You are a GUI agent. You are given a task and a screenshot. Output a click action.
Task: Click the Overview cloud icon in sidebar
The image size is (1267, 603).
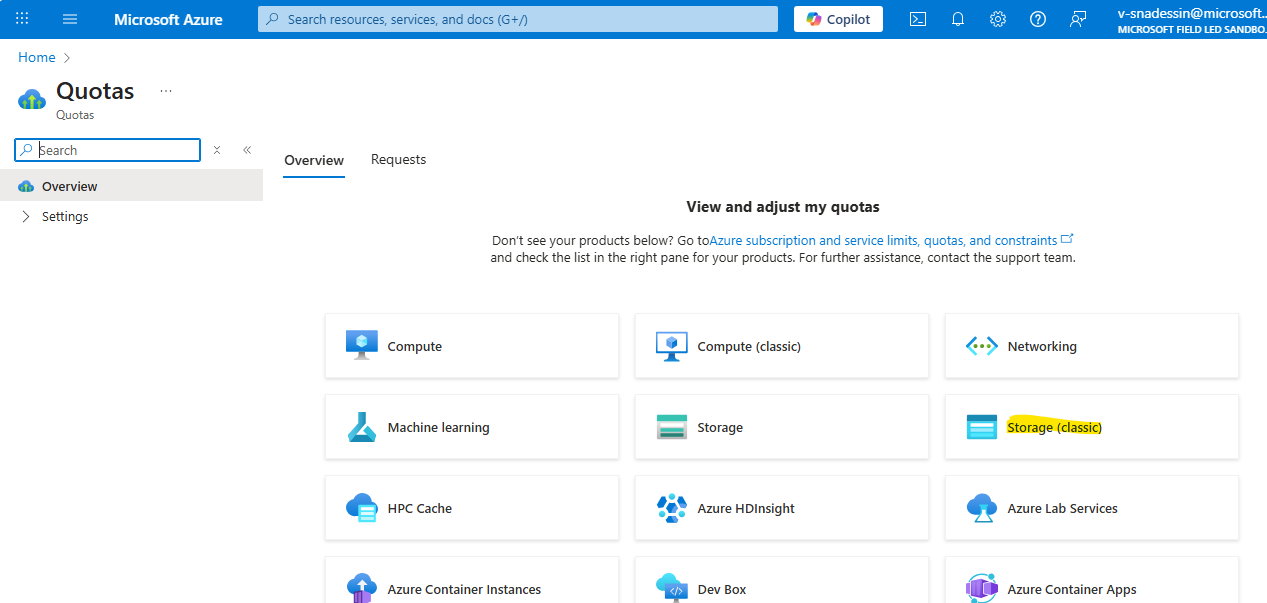coord(26,186)
